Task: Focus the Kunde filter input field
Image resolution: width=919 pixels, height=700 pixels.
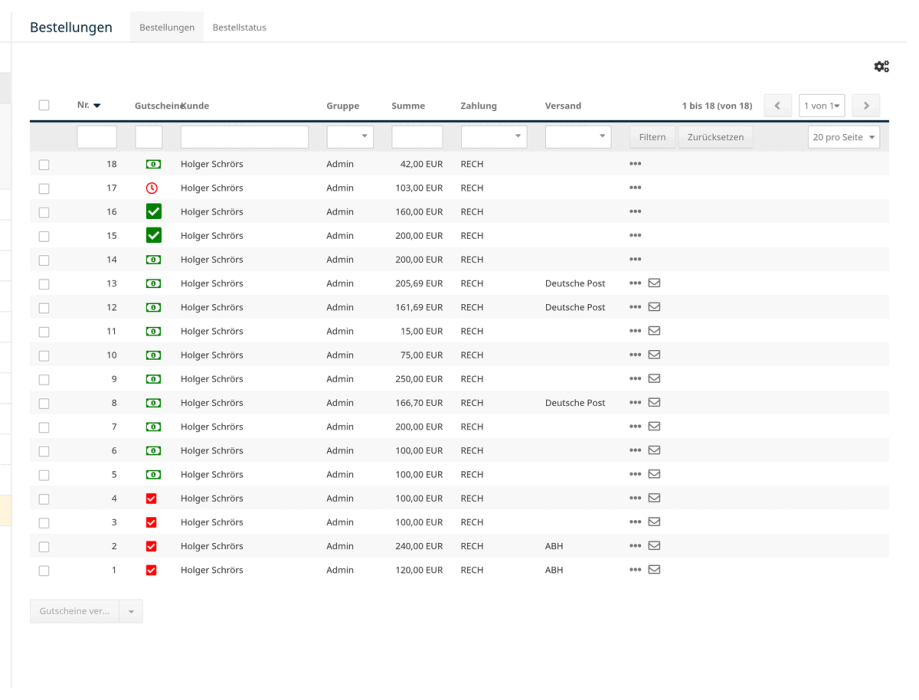Action: [x=244, y=137]
